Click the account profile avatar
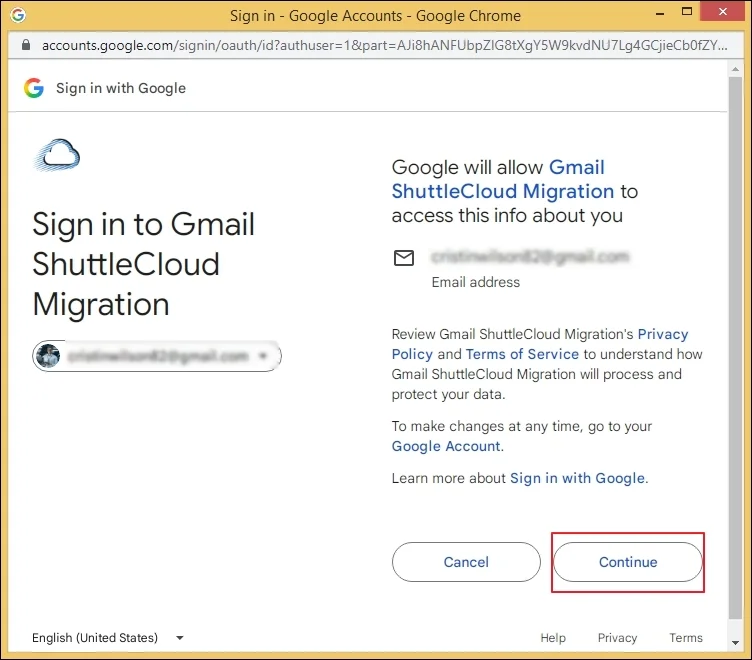 click(x=48, y=356)
